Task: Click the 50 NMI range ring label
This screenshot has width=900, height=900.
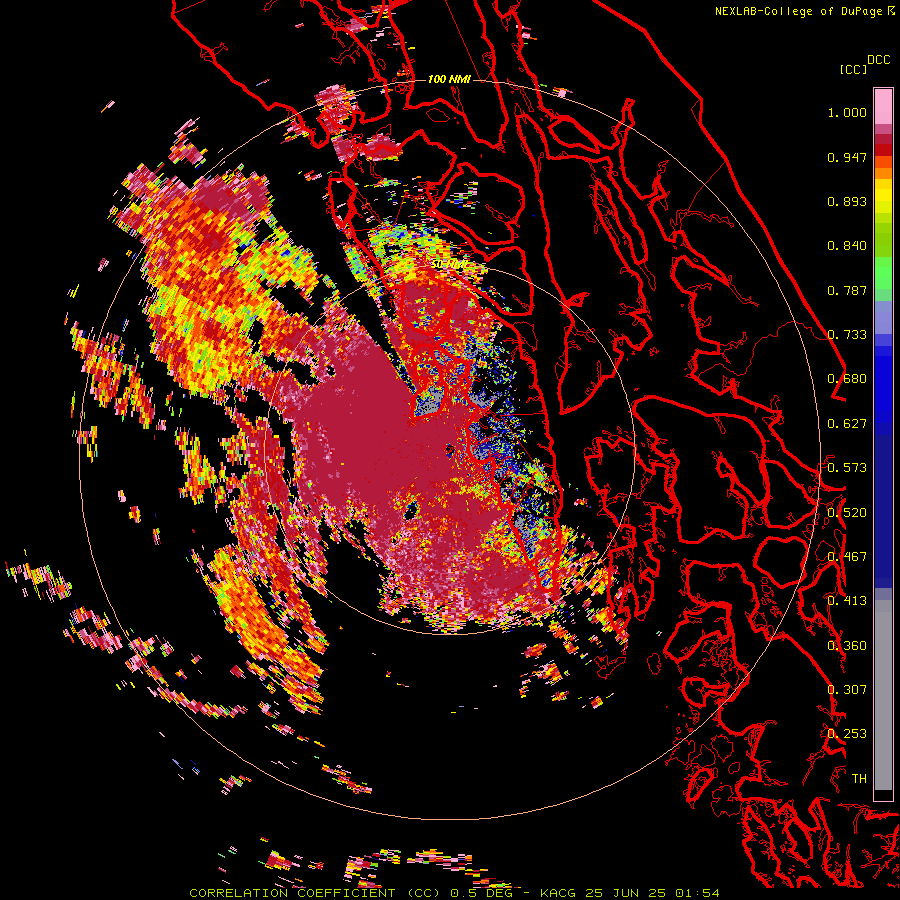Action: click(448, 265)
